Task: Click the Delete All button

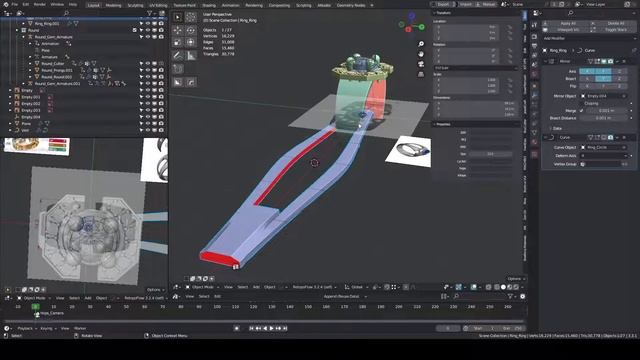Action: (x=612, y=24)
